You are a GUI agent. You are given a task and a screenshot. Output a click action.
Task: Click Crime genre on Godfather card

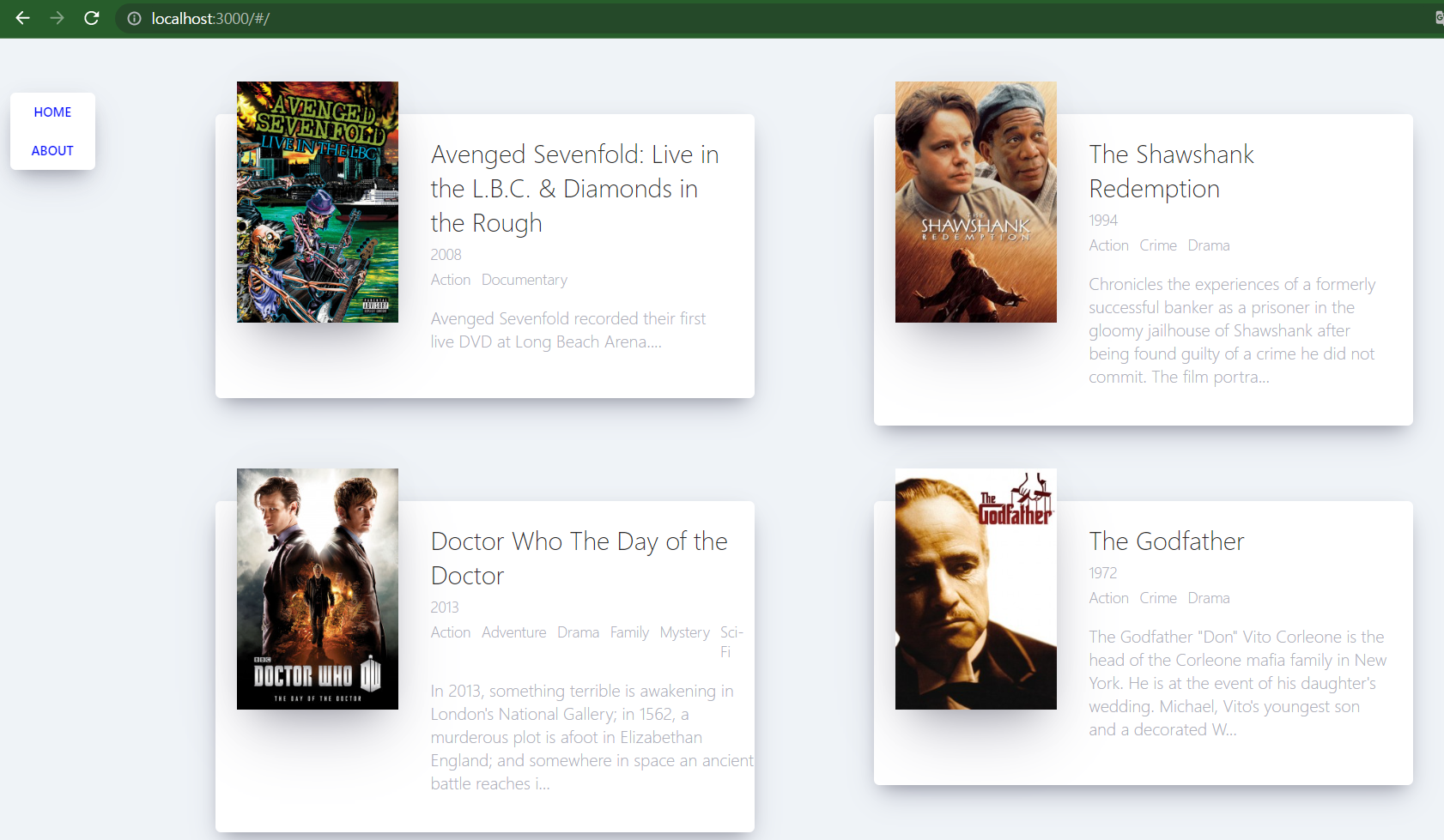click(x=1158, y=598)
